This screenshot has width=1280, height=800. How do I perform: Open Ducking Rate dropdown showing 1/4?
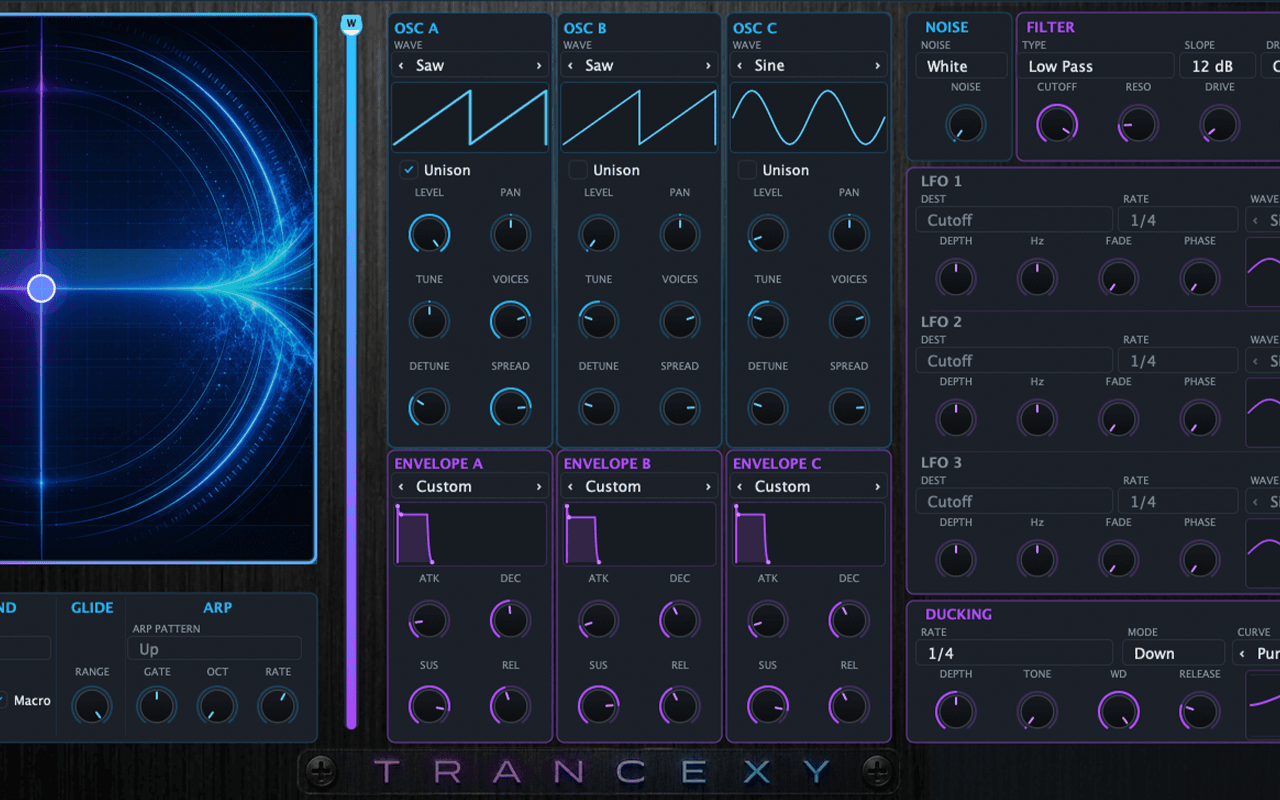[x=1014, y=653]
